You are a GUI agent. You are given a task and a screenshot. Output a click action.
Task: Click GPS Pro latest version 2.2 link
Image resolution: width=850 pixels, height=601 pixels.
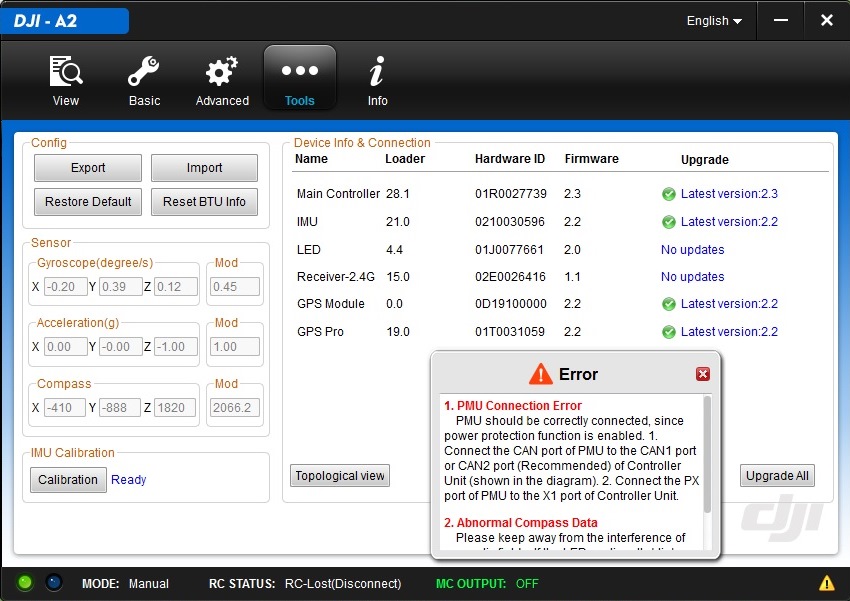tap(729, 332)
